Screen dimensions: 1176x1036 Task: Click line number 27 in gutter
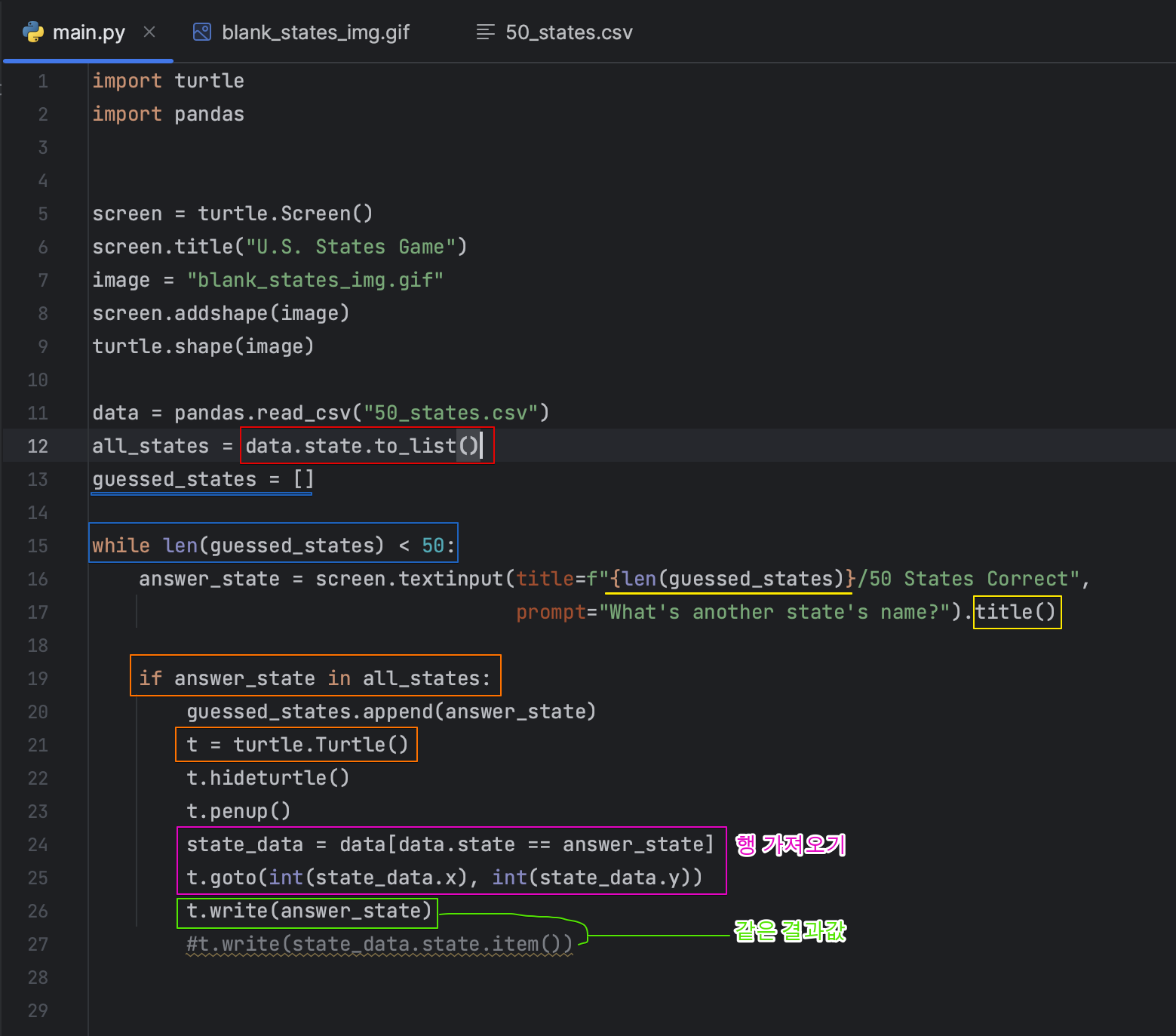coord(38,944)
